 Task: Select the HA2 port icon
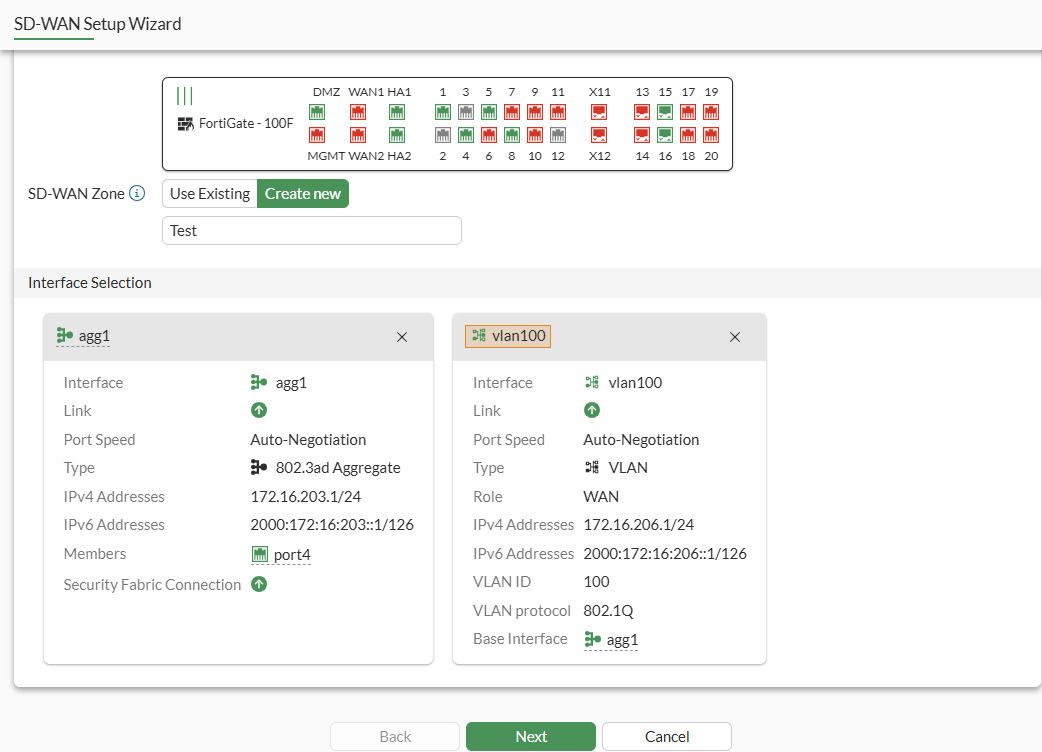tap(397, 135)
